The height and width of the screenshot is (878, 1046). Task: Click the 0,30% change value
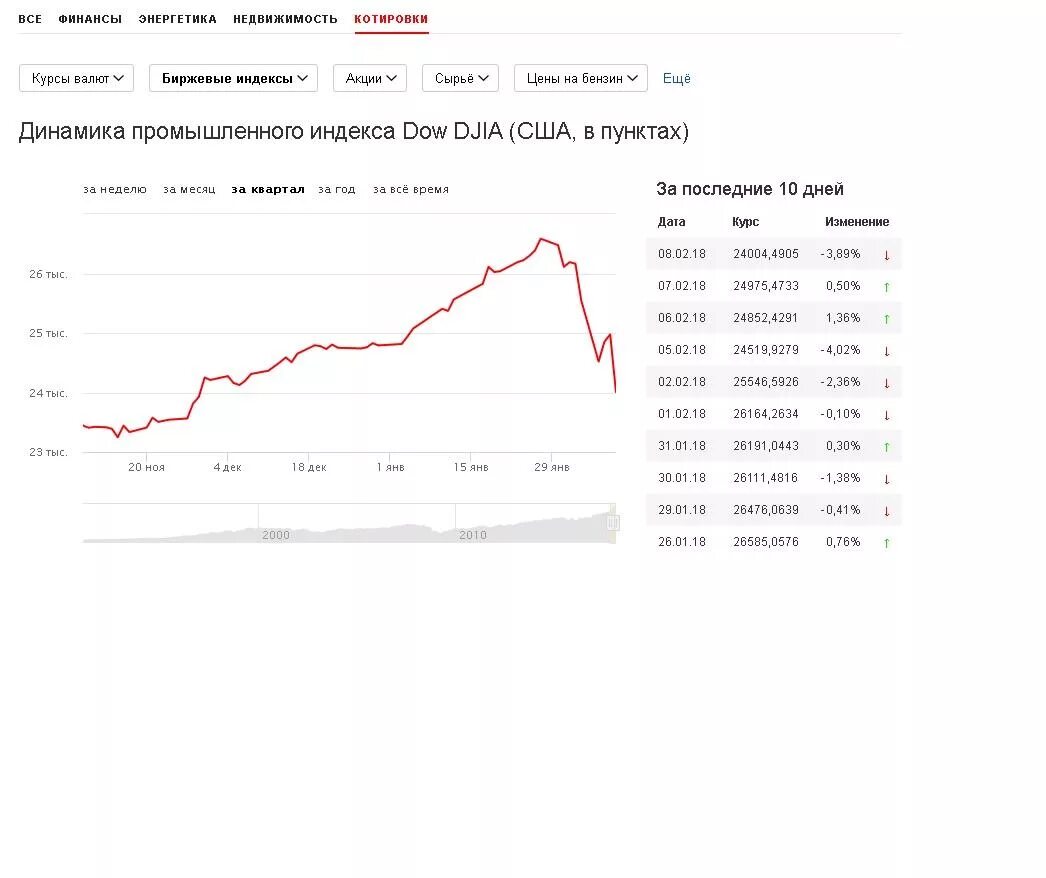pyautogui.click(x=843, y=446)
